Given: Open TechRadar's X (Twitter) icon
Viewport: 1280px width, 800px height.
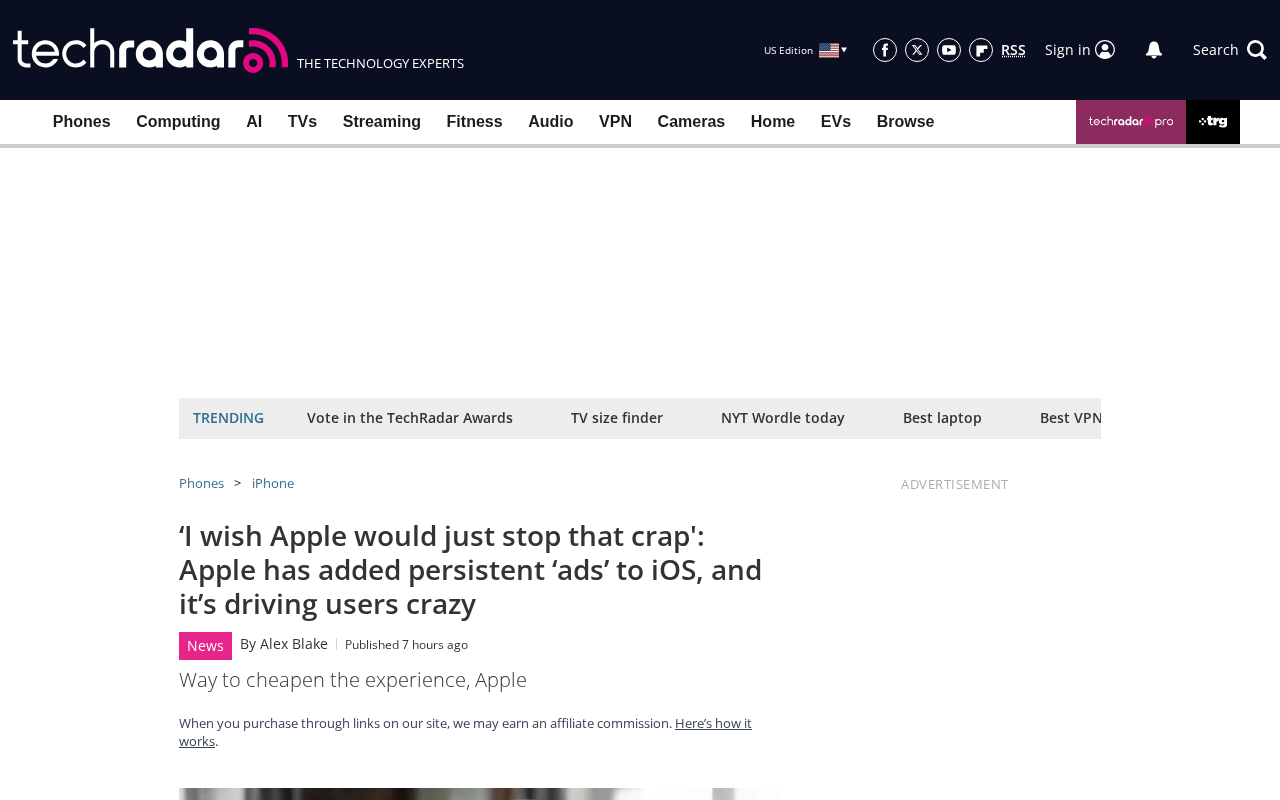Looking at the screenshot, I should click(917, 50).
